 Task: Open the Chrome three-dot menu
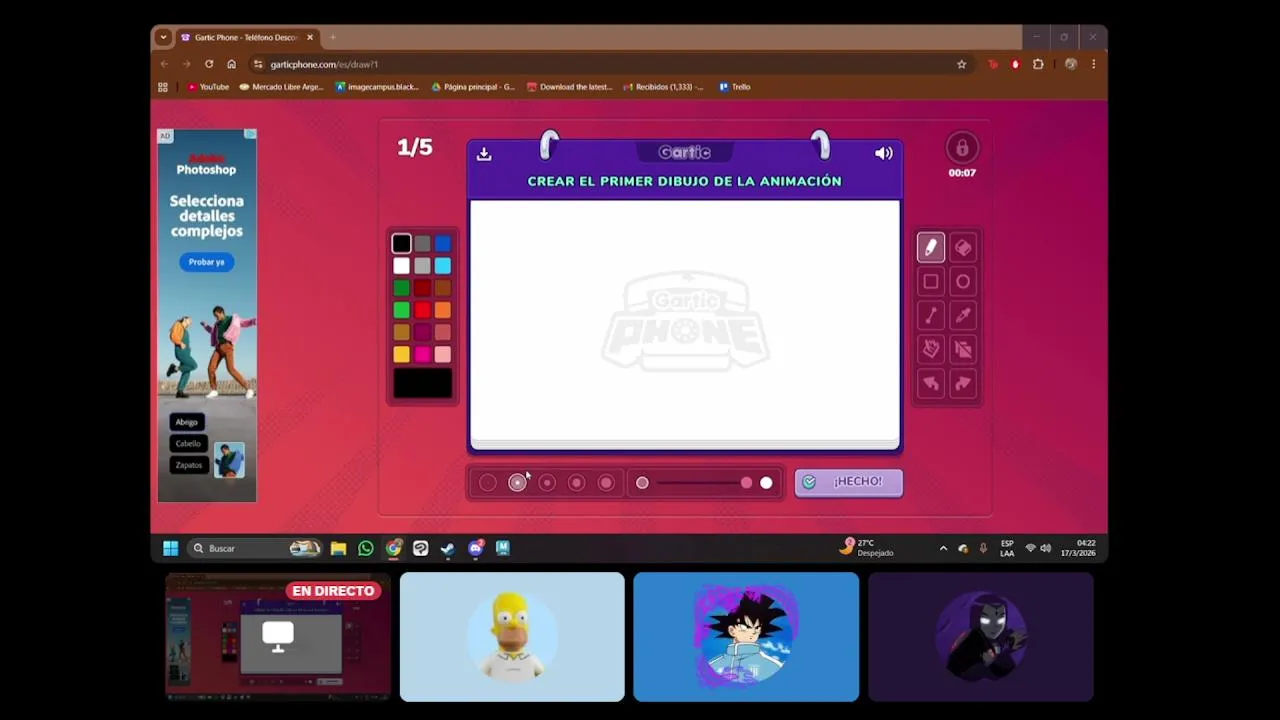(x=1093, y=64)
